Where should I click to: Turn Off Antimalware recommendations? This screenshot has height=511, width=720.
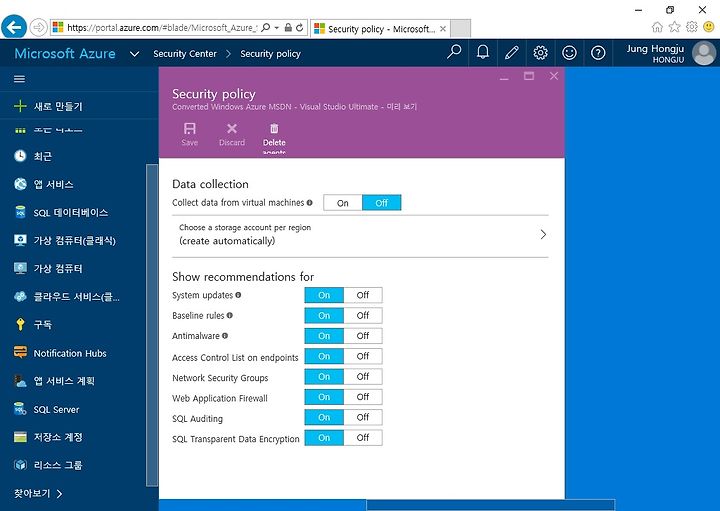(x=363, y=336)
